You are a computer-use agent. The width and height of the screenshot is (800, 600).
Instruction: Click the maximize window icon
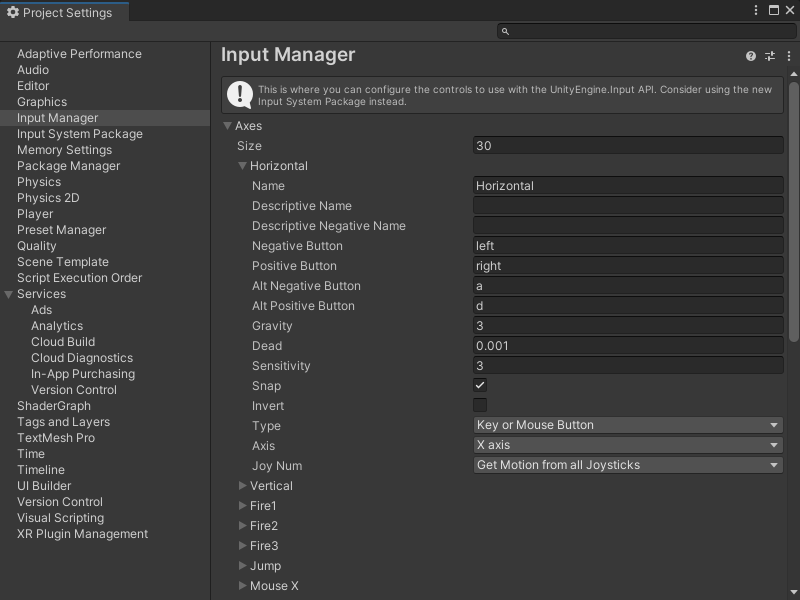pyautogui.click(x=776, y=8)
